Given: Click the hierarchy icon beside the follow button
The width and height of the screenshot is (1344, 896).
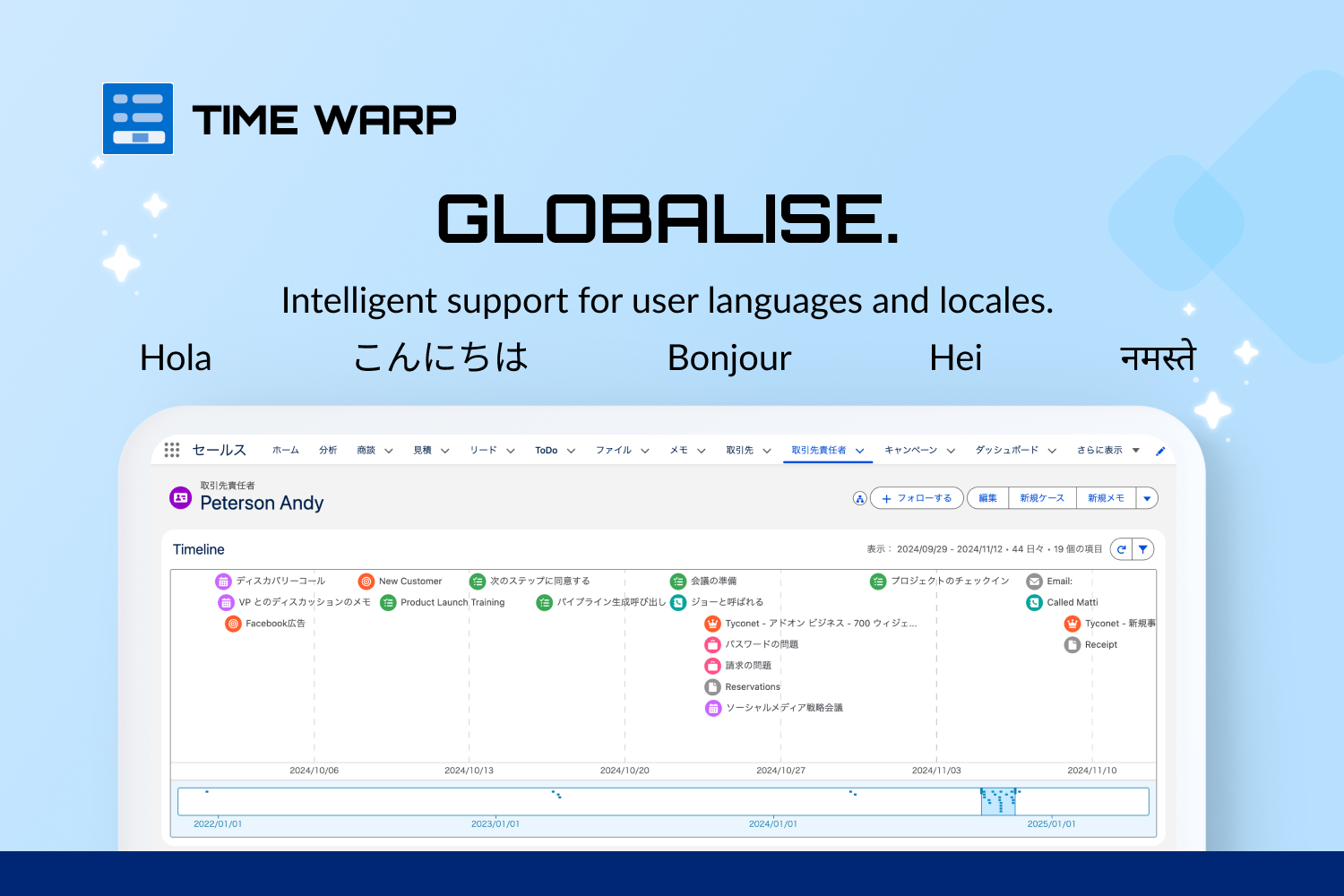Looking at the screenshot, I should [x=859, y=499].
